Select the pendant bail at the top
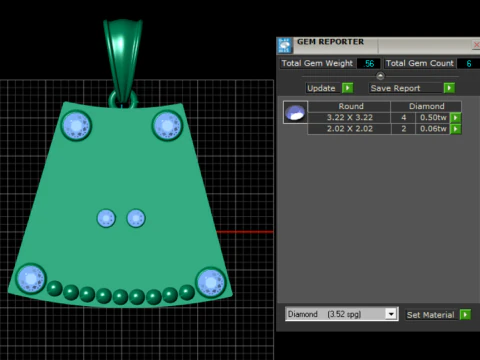Image resolution: width=480 pixels, height=360 pixels. tap(123, 60)
